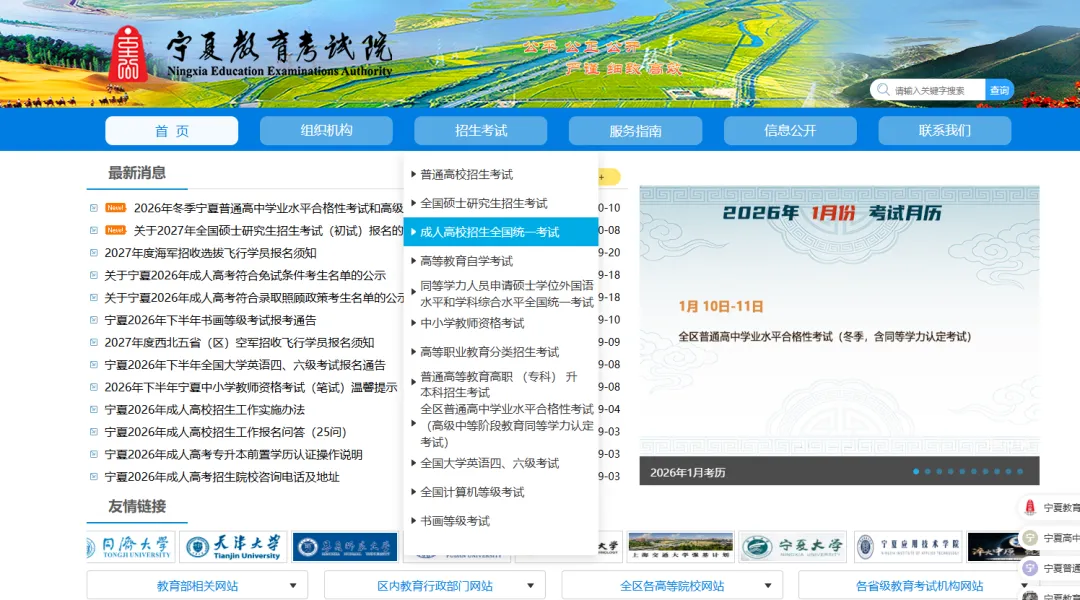This screenshot has width=1080, height=600.
Task: Click the 宁夏高中 floating sidebar icon
Action: pos(1030,537)
